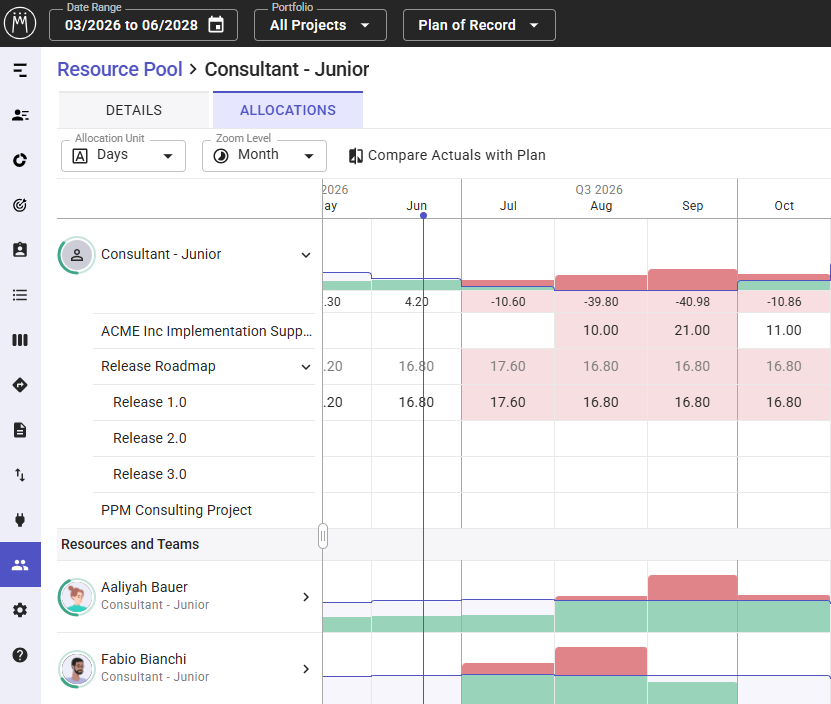This screenshot has height=704, width=831.
Task: Collapse the Consultant - Junior row chevron
Action: 306,255
